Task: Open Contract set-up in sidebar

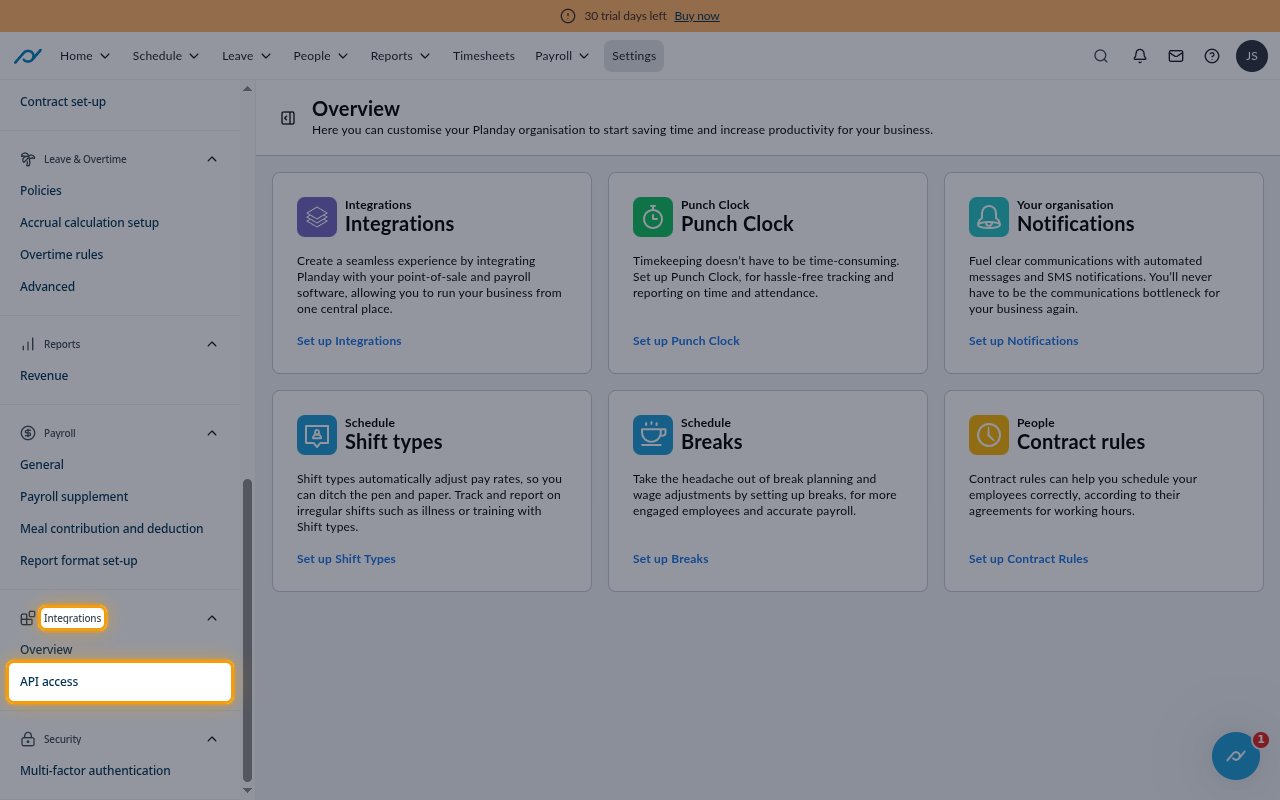Action: [x=63, y=101]
